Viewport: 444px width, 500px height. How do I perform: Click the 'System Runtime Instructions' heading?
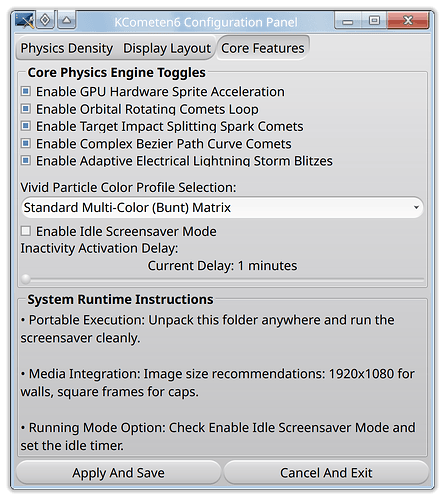(120, 299)
